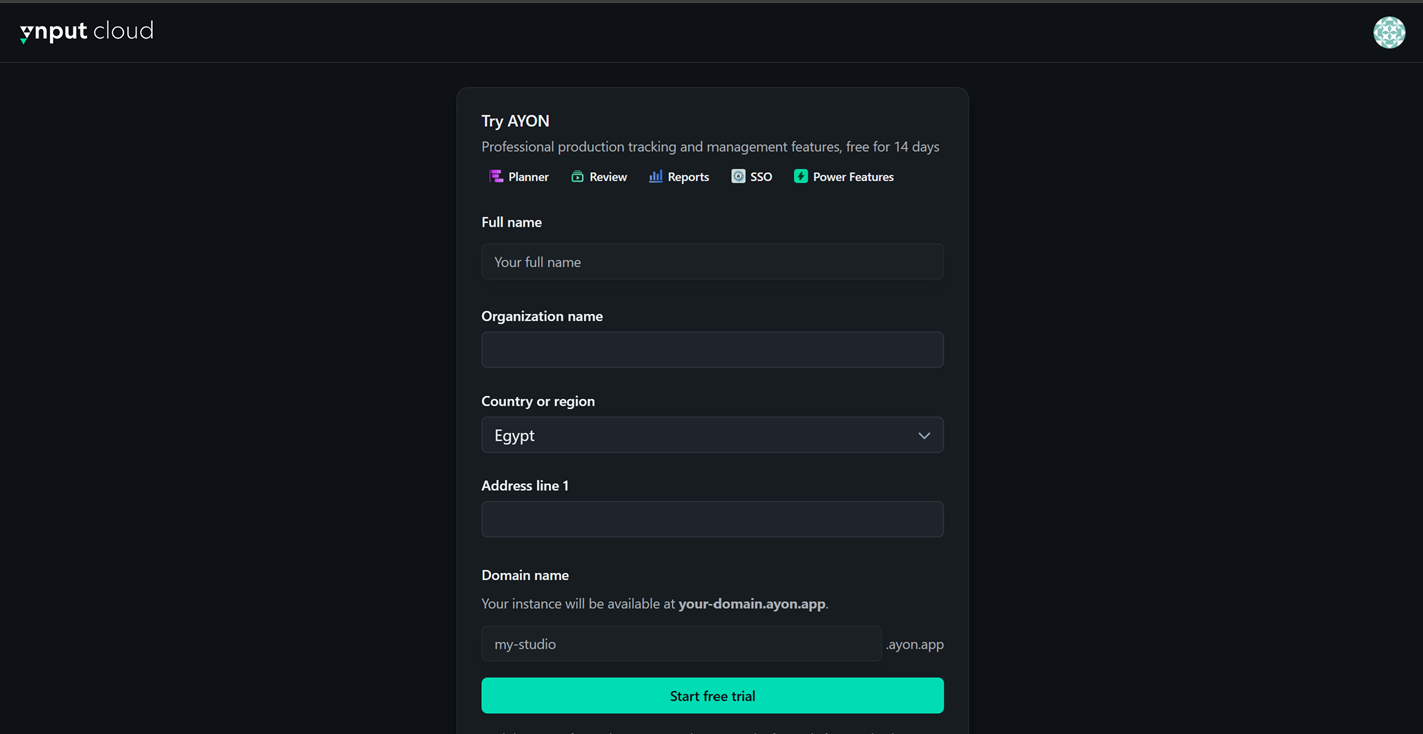The height and width of the screenshot is (734, 1423).
Task: Focus the Full name input field
Action: (x=712, y=262)
